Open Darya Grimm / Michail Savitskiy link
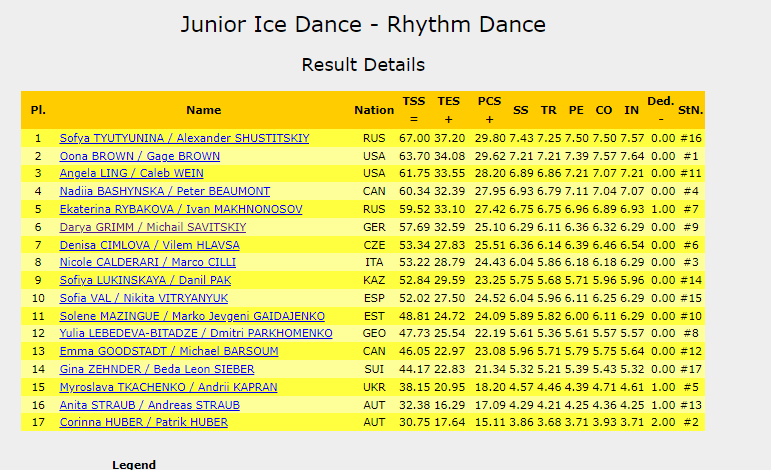 point(153,227)
